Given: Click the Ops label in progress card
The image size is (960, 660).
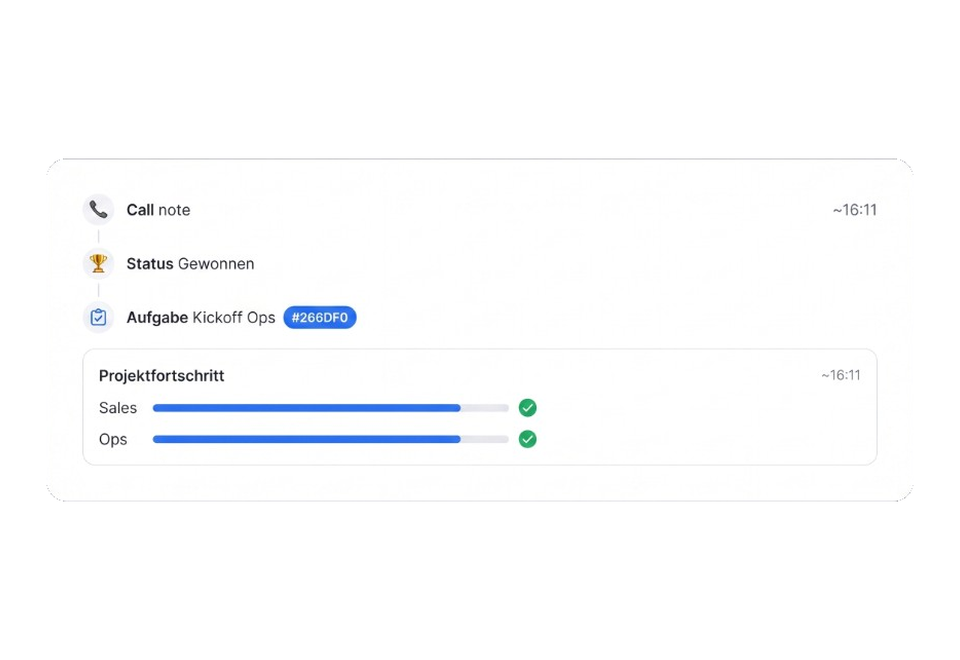Looking at the screenshot, I should [x=113, y=440].
